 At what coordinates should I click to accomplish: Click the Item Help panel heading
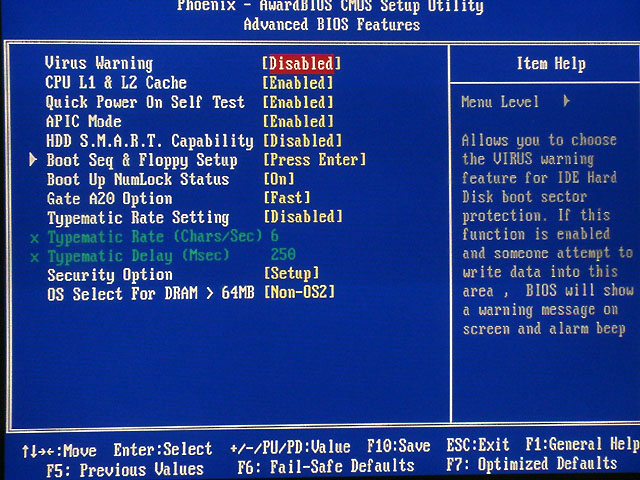pyautogui.click(x=551, y=64)
